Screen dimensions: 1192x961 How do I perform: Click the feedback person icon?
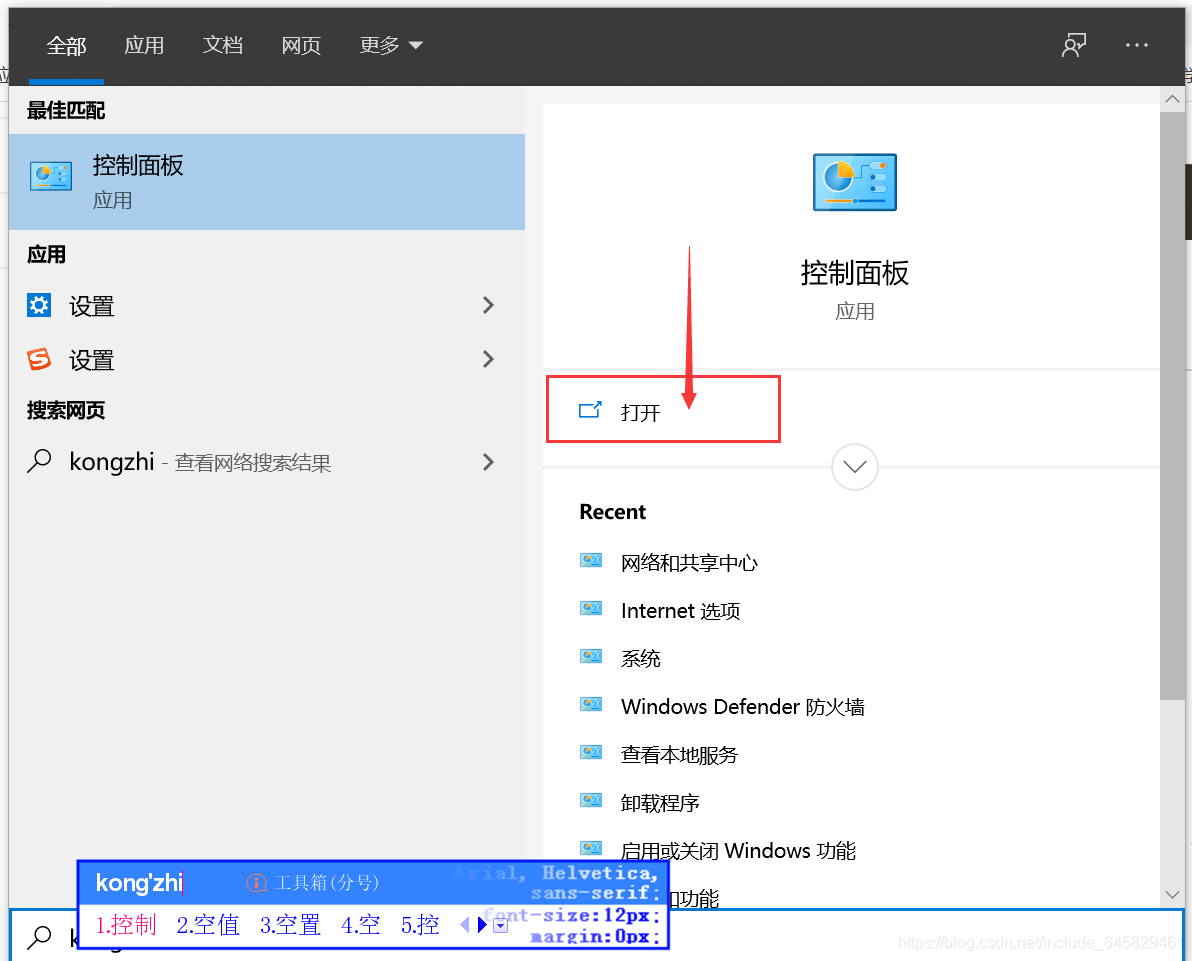1073,46
